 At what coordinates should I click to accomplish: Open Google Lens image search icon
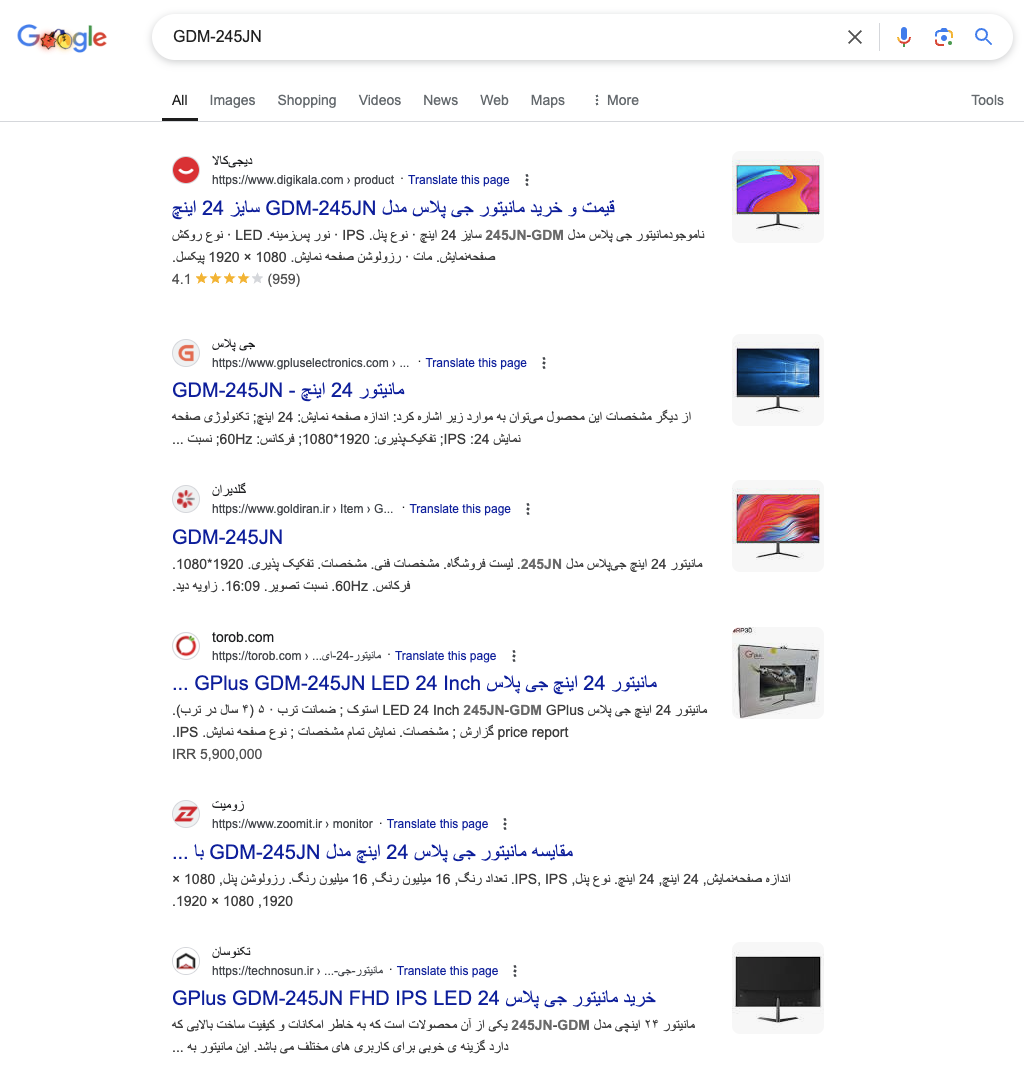click(944, 37)
